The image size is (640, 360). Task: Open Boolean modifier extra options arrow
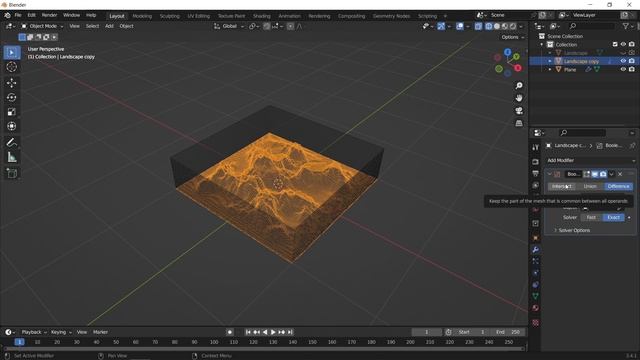click(x=611, y=174)
